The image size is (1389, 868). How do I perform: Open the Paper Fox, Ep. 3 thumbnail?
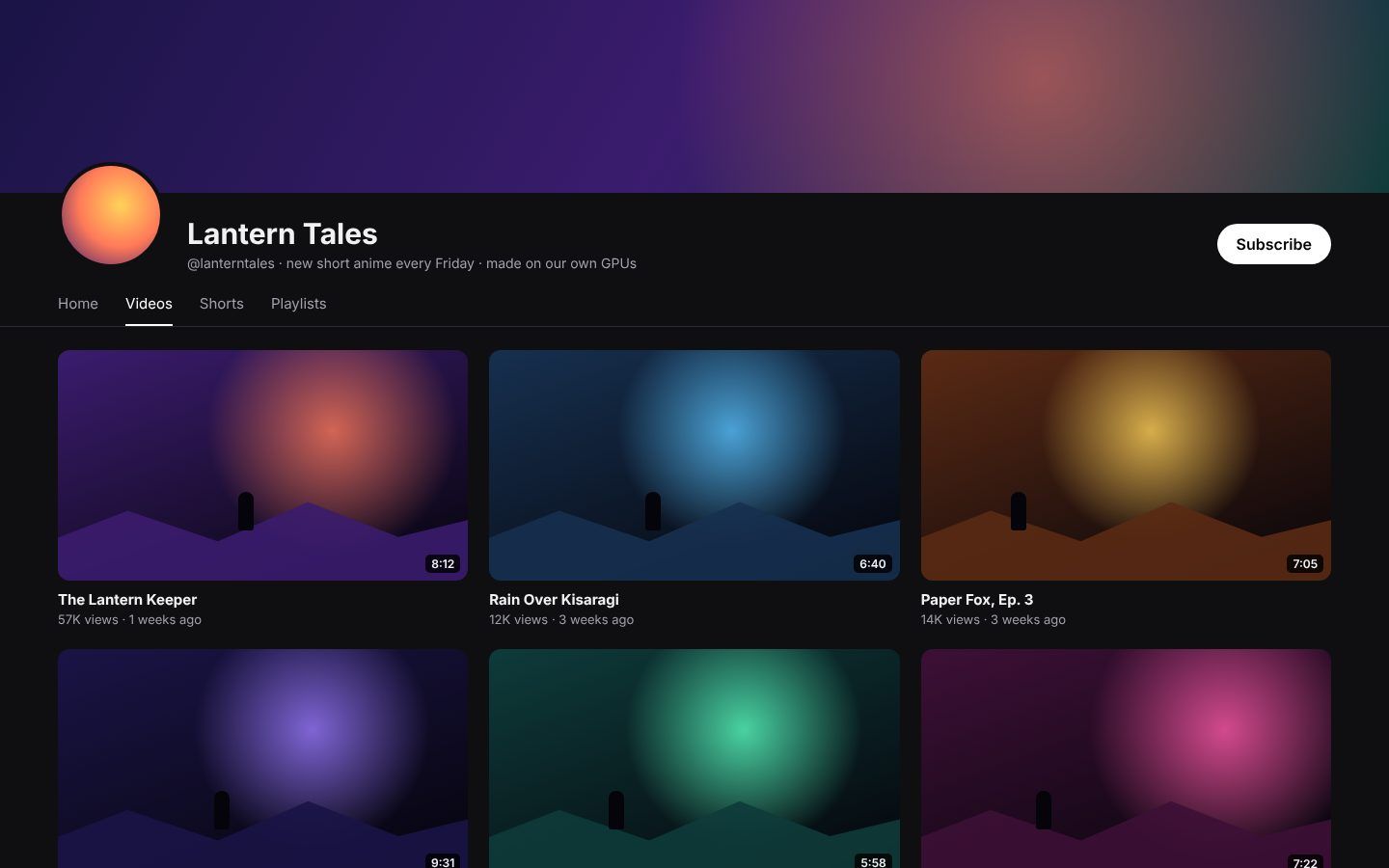pyautogui.click(x=1126, y=465)
